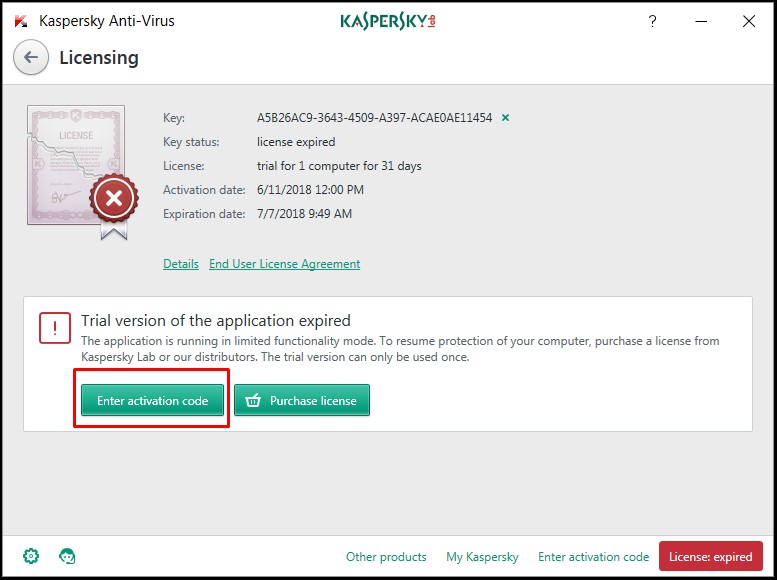Open settings with the gear icon
The width and height of the screenshot is (777, 580).
(31, 556)
